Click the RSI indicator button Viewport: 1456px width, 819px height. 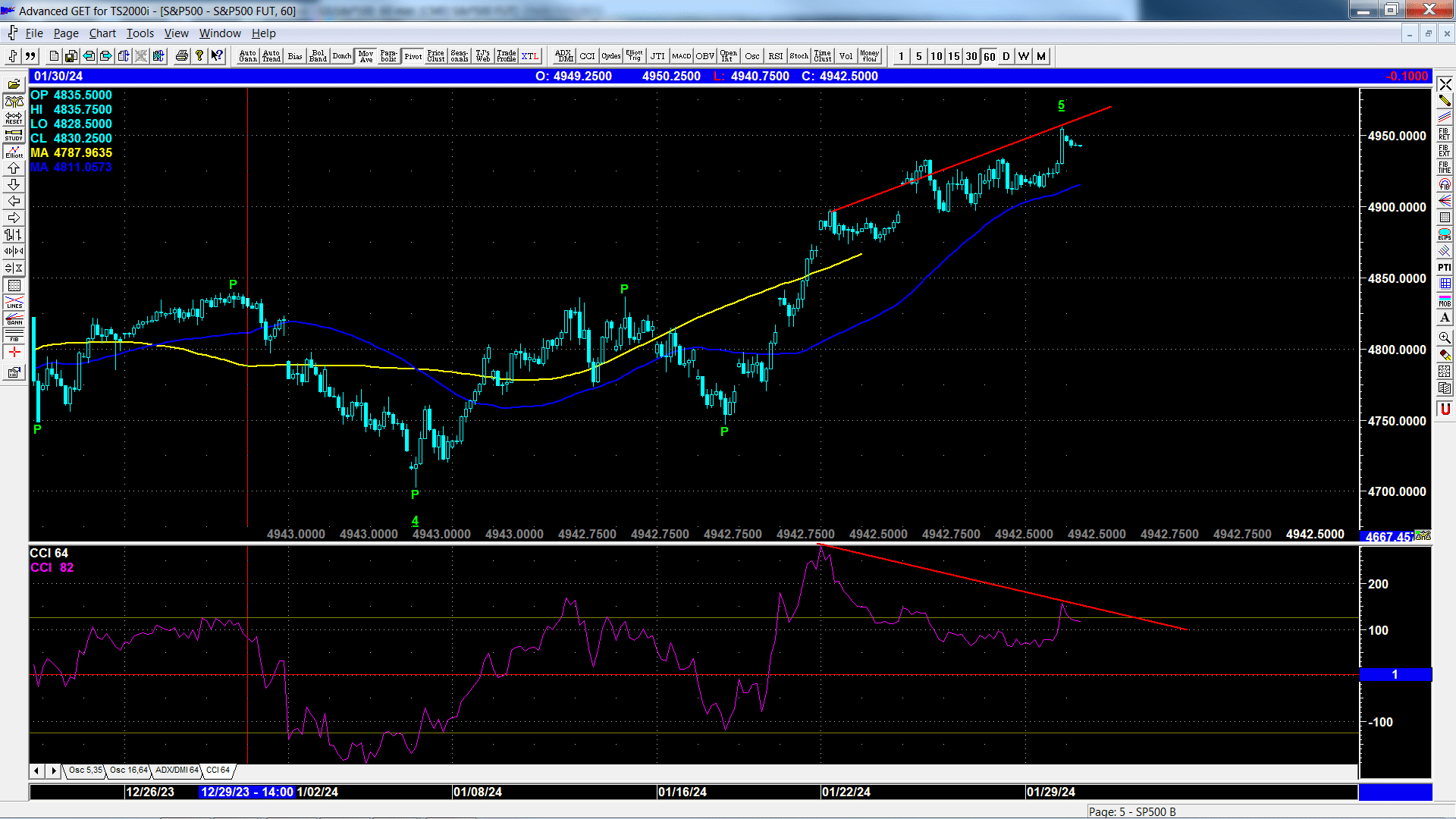(776, 56)
